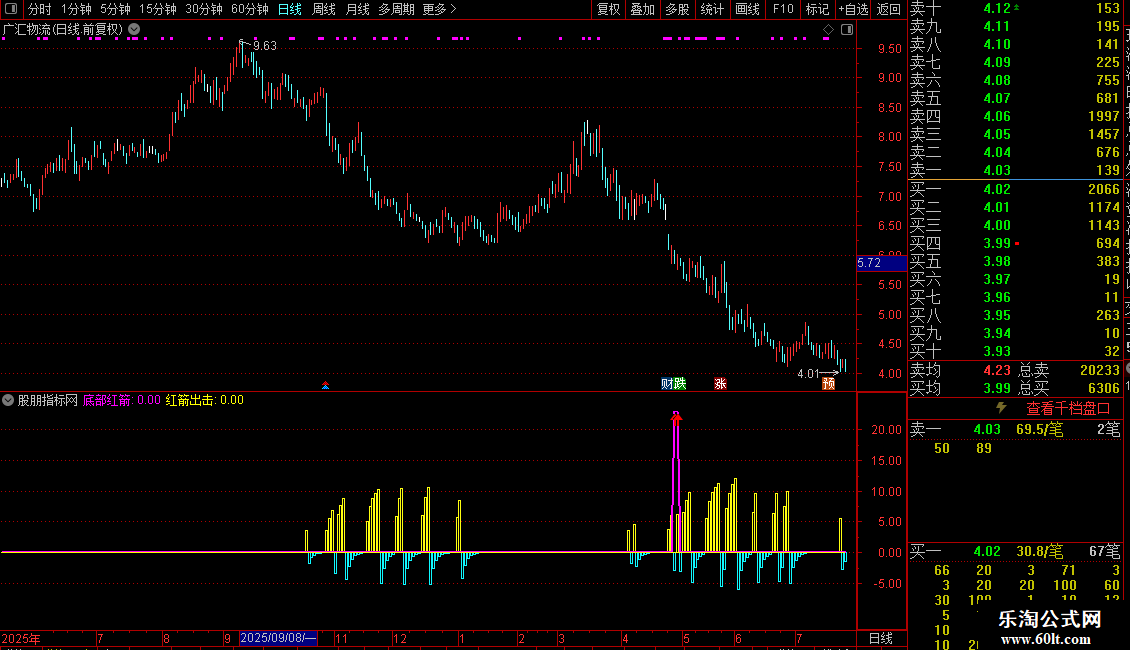
Task: Open the 统计 statistics button
Action: coord(712,9)
